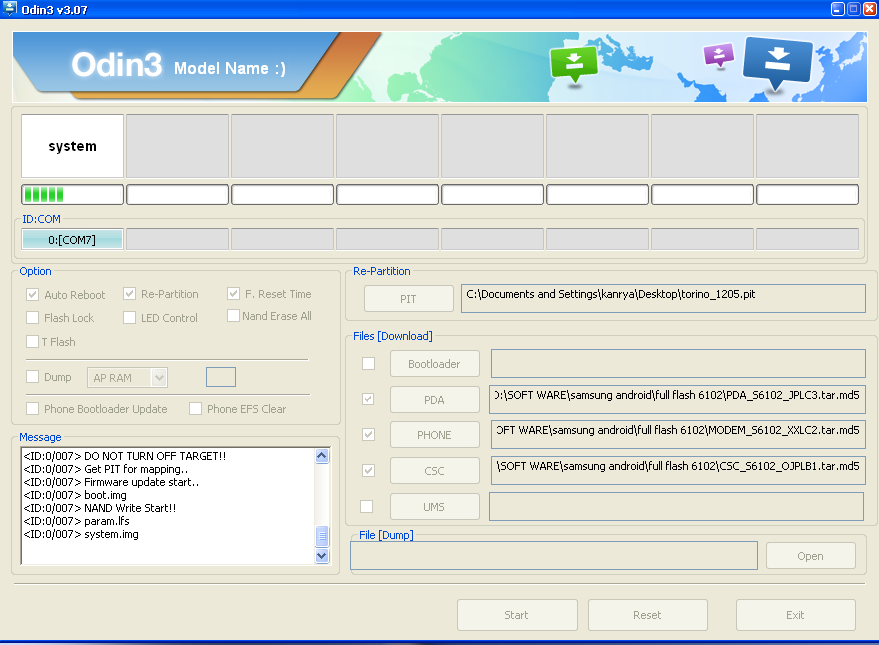The image size is (879, 645).
Task: Enable the LED Control option
Action: (129, 318)
